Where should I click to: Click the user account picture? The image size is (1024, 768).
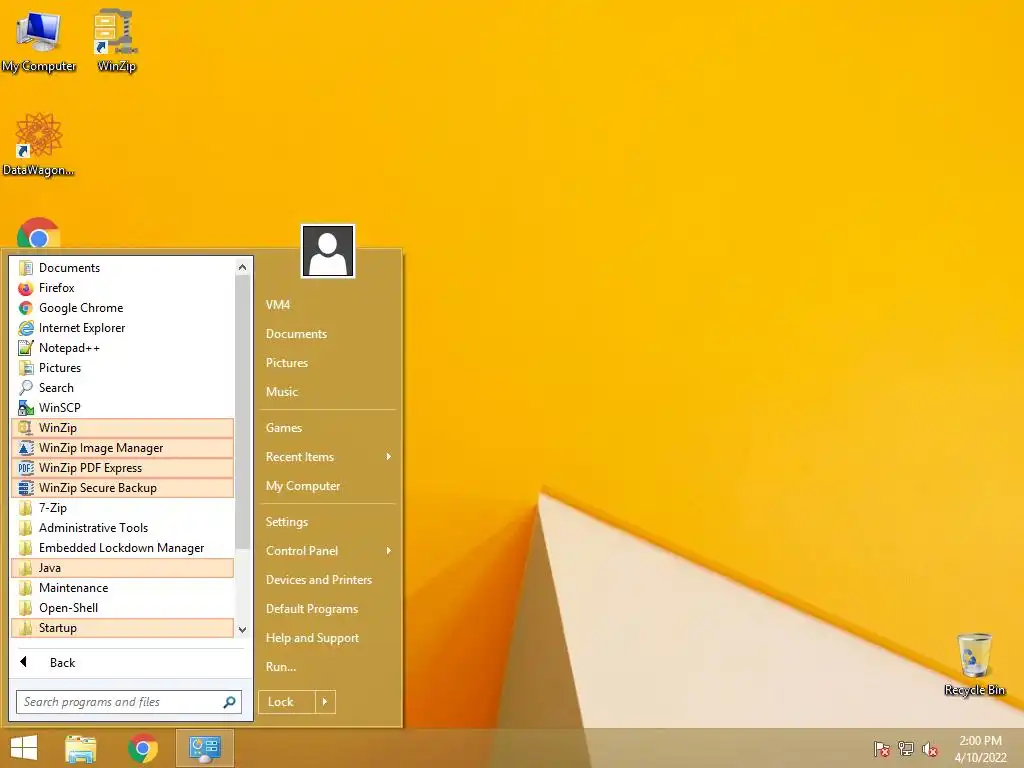(x=328, y=251)
